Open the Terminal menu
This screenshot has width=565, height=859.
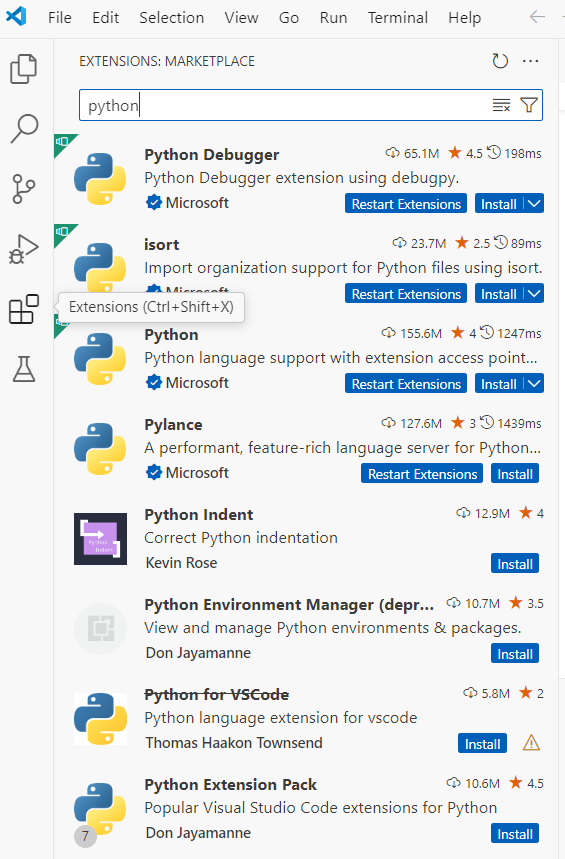(398, 18)
